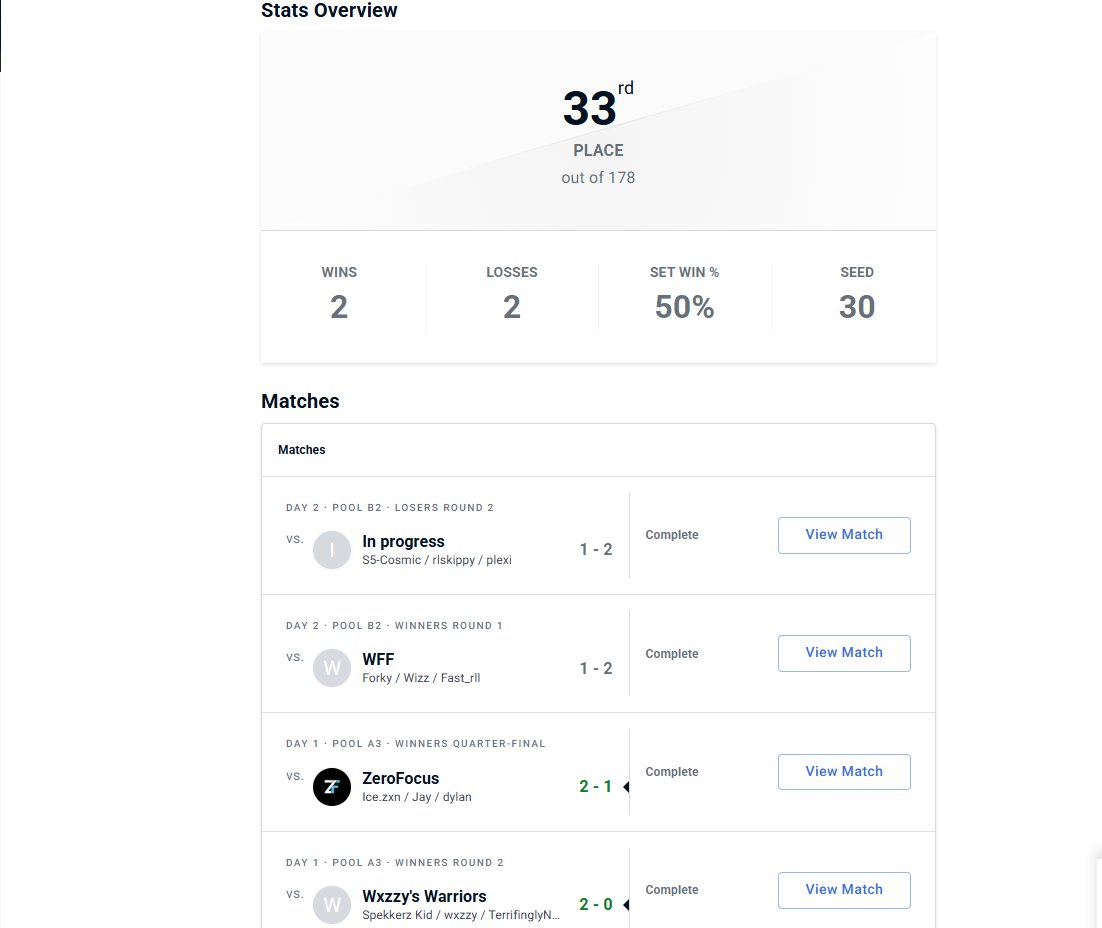The width and height of the screenshot is (1102, 928).
Task: Click the Stats Overview heading
Action: [x=329, y=11]
